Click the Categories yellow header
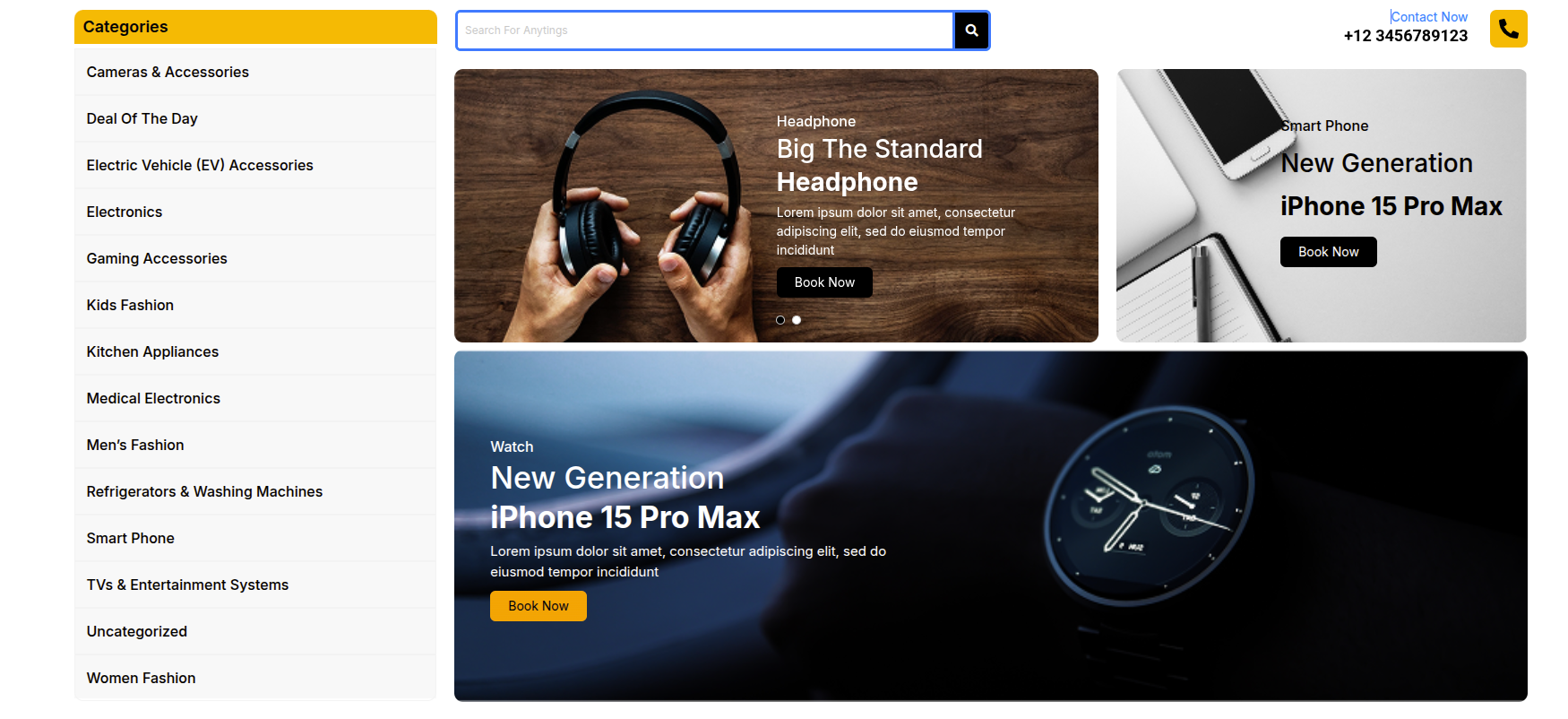The height and width of the screenshot is (719, 1568). tap(255, 27)
